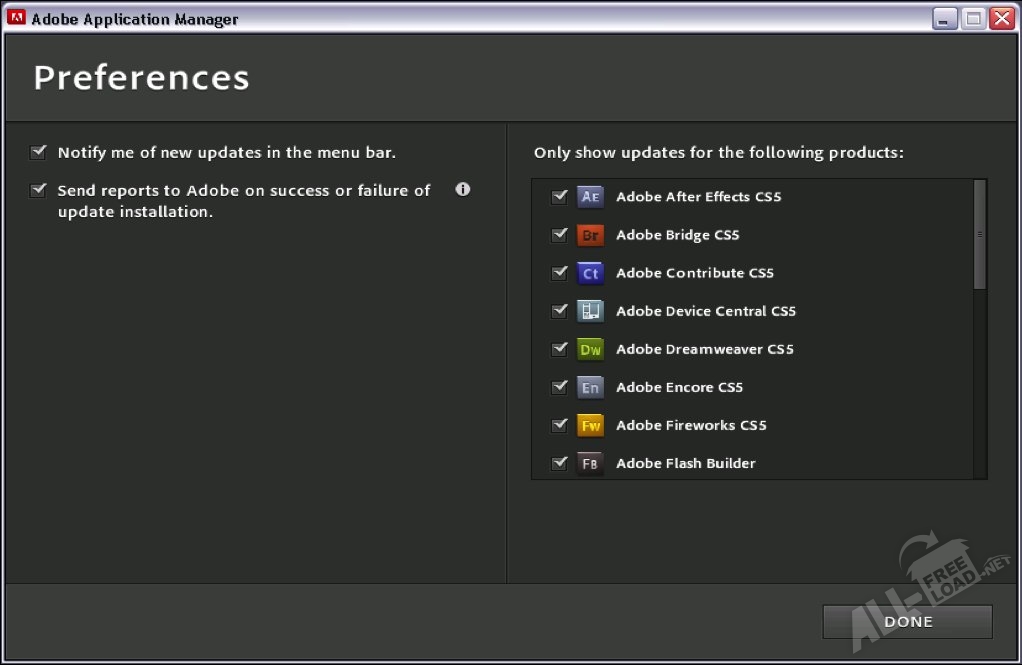This screenshot has width=1022, height=665.
Task: Click the Adobe Dreamweaver CS5 icon
Action: pyautogui.click(x=590, y=349)
